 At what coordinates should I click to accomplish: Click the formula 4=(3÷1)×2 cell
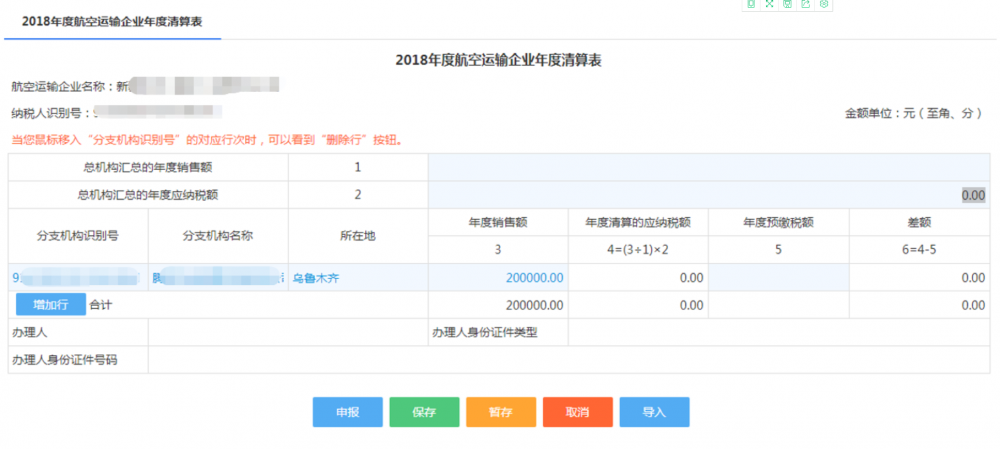click(638, 249)
